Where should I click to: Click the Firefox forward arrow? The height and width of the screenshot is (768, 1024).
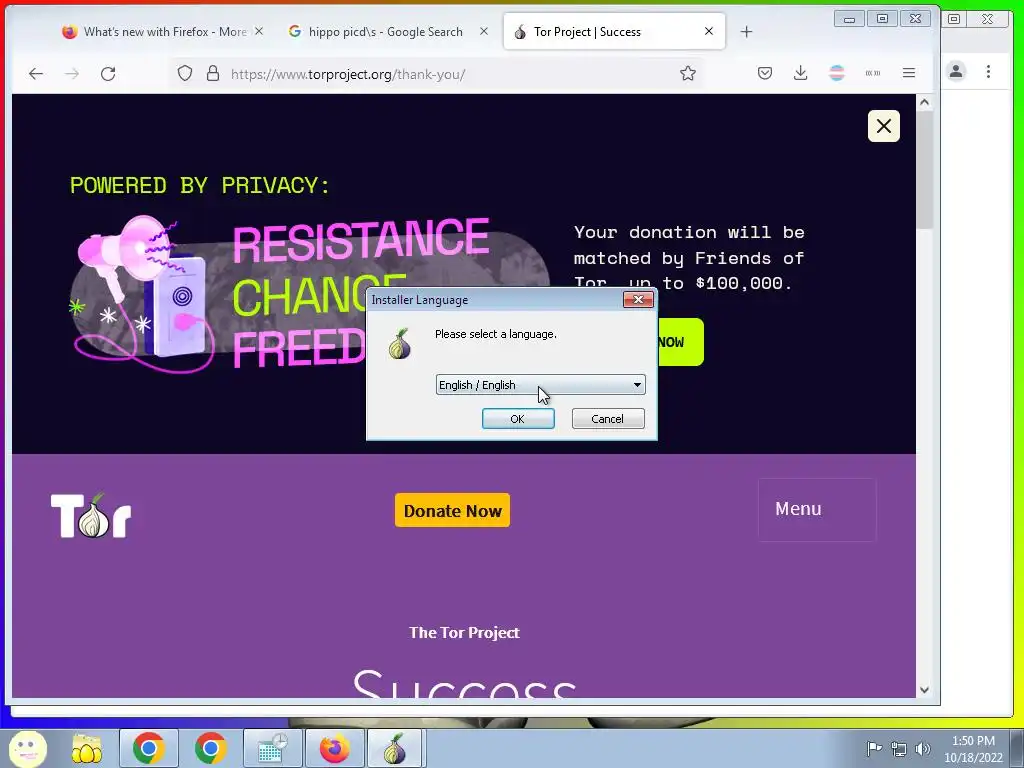tap(72, 74)
